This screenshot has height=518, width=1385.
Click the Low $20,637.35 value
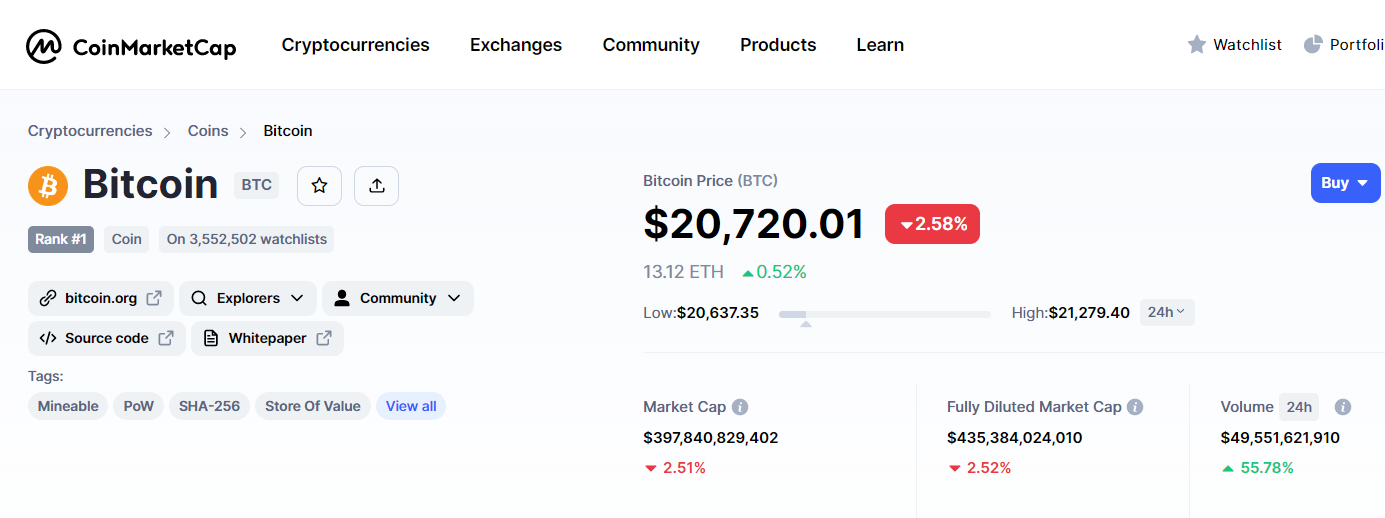(x=718, y=313)
